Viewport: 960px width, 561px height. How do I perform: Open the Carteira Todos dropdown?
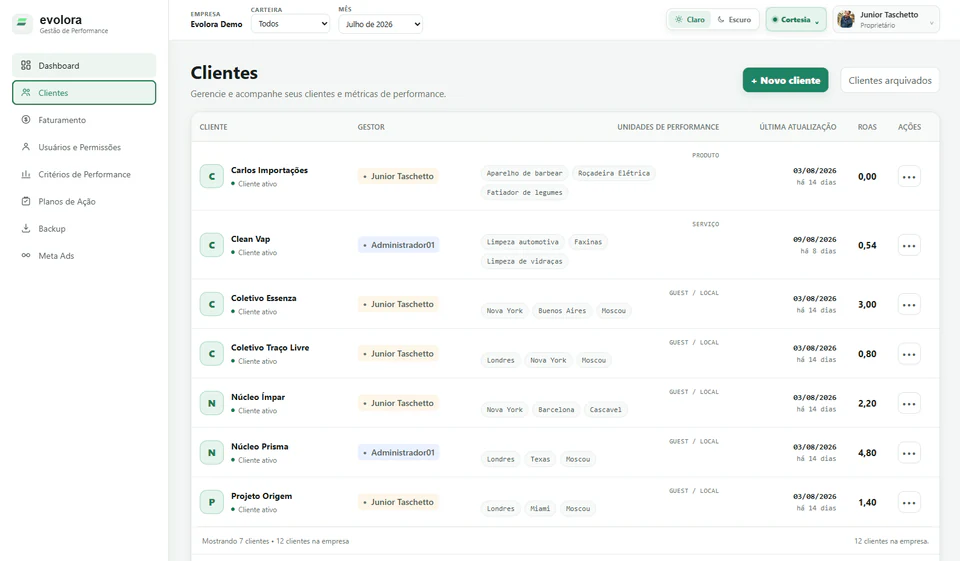[290, 24]
